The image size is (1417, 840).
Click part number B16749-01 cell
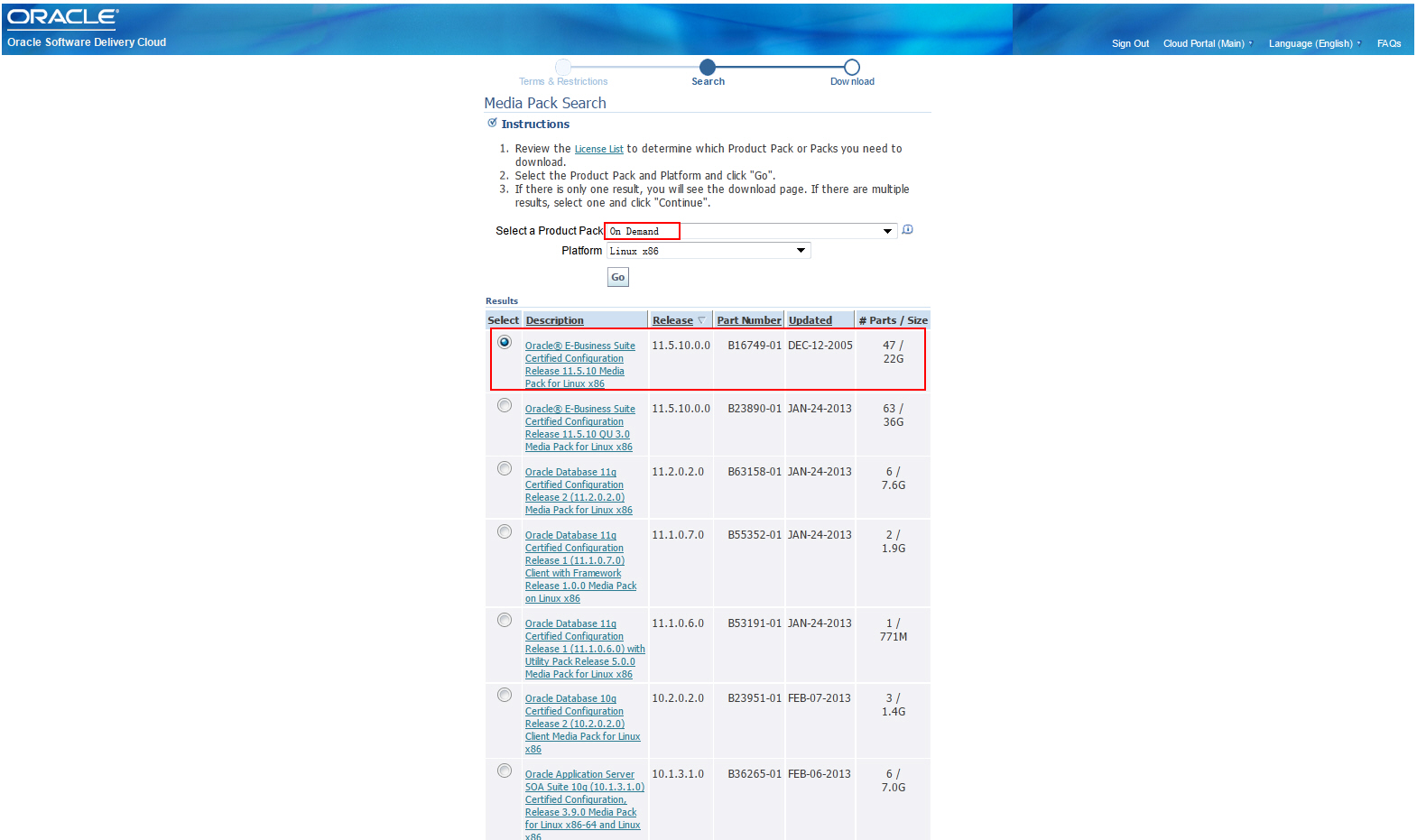(755, 346)
